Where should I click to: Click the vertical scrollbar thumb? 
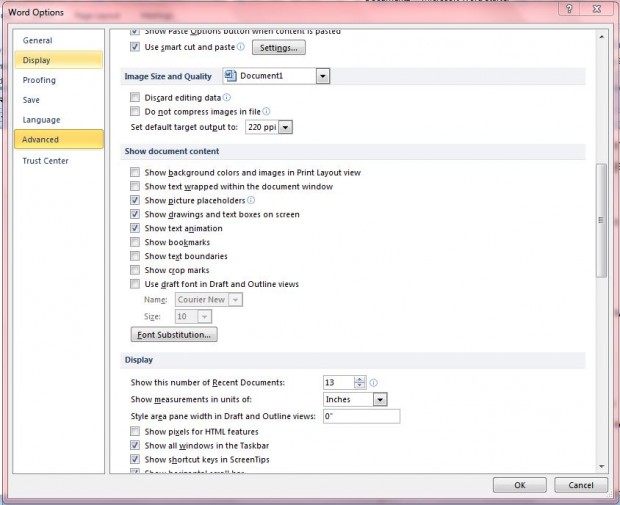pyautogui.click(x=601, y=220)
